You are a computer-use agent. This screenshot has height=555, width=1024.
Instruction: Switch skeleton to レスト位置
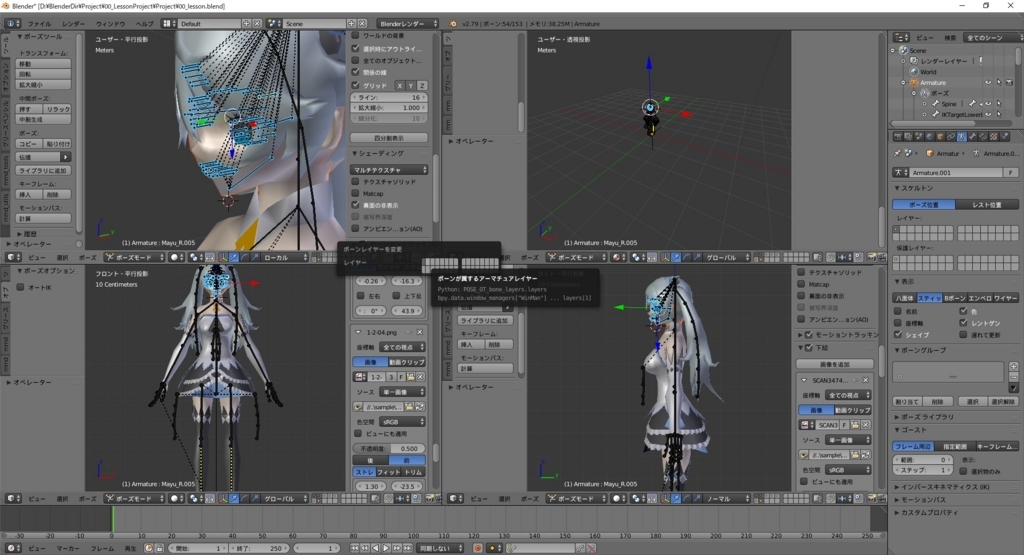pyautogui.click(x=987, y=205)
